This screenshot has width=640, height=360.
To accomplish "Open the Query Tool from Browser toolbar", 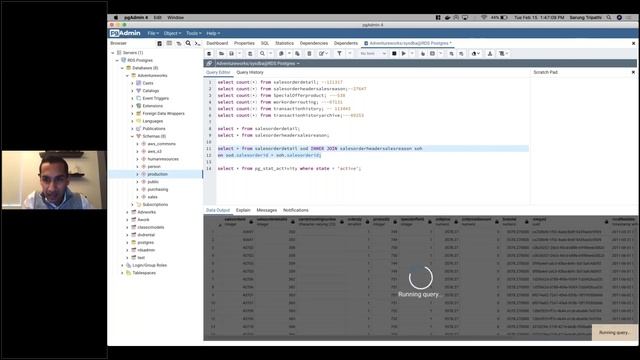I will coord(160,43).
